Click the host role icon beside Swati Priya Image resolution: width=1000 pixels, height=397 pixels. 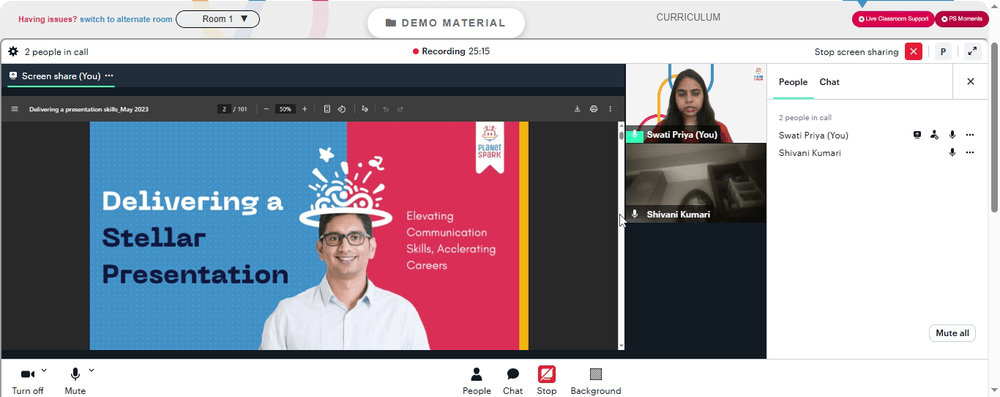[934, 135]
